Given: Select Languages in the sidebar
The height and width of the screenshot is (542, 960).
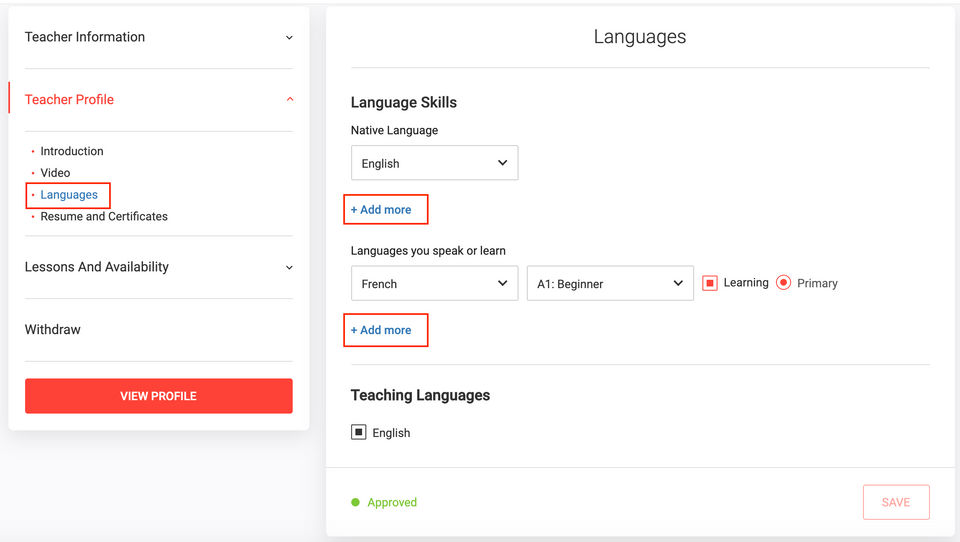Looking at the screenshot, I should tap(69, 195).
